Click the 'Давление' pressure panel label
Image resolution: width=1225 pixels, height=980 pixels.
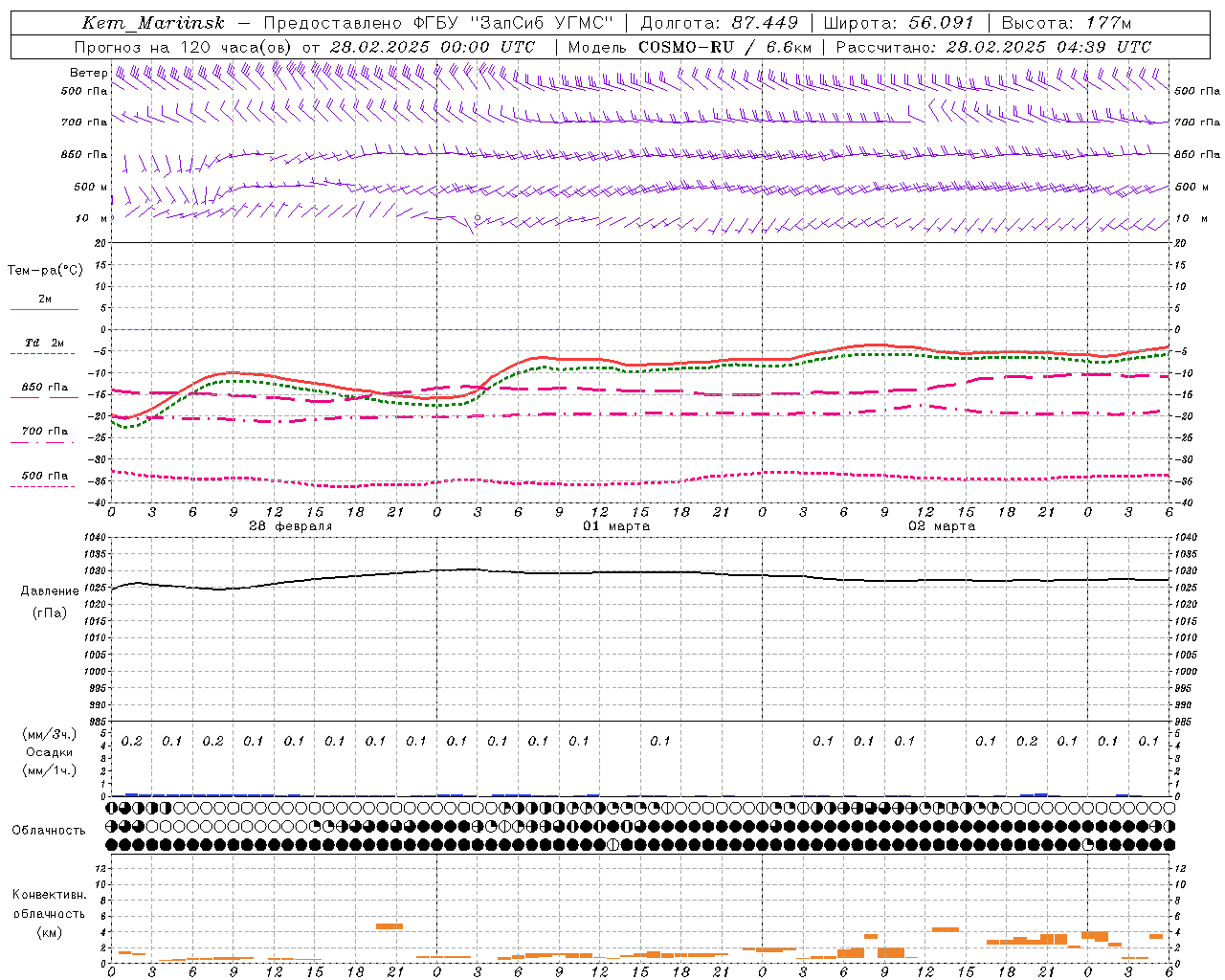coord(50,590)
